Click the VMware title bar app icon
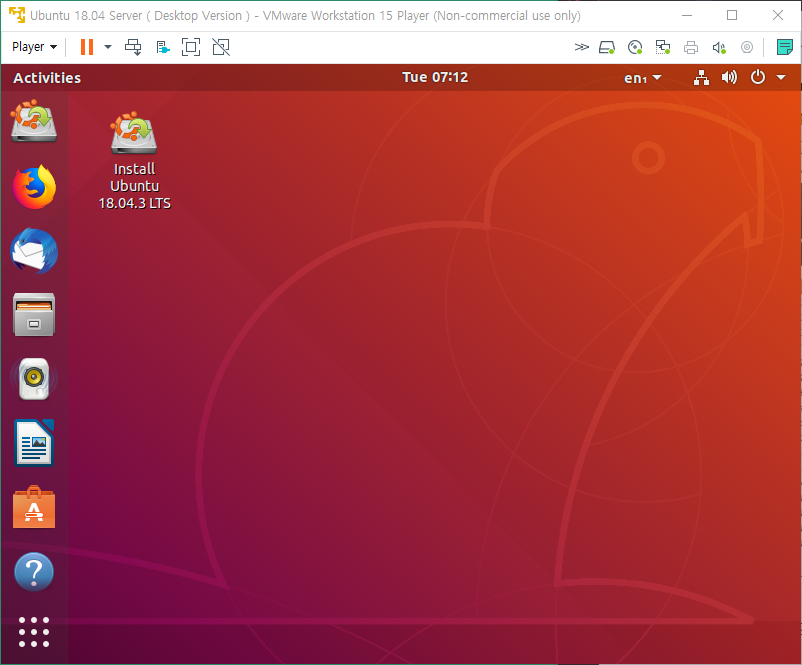 (x=17, y=15)
